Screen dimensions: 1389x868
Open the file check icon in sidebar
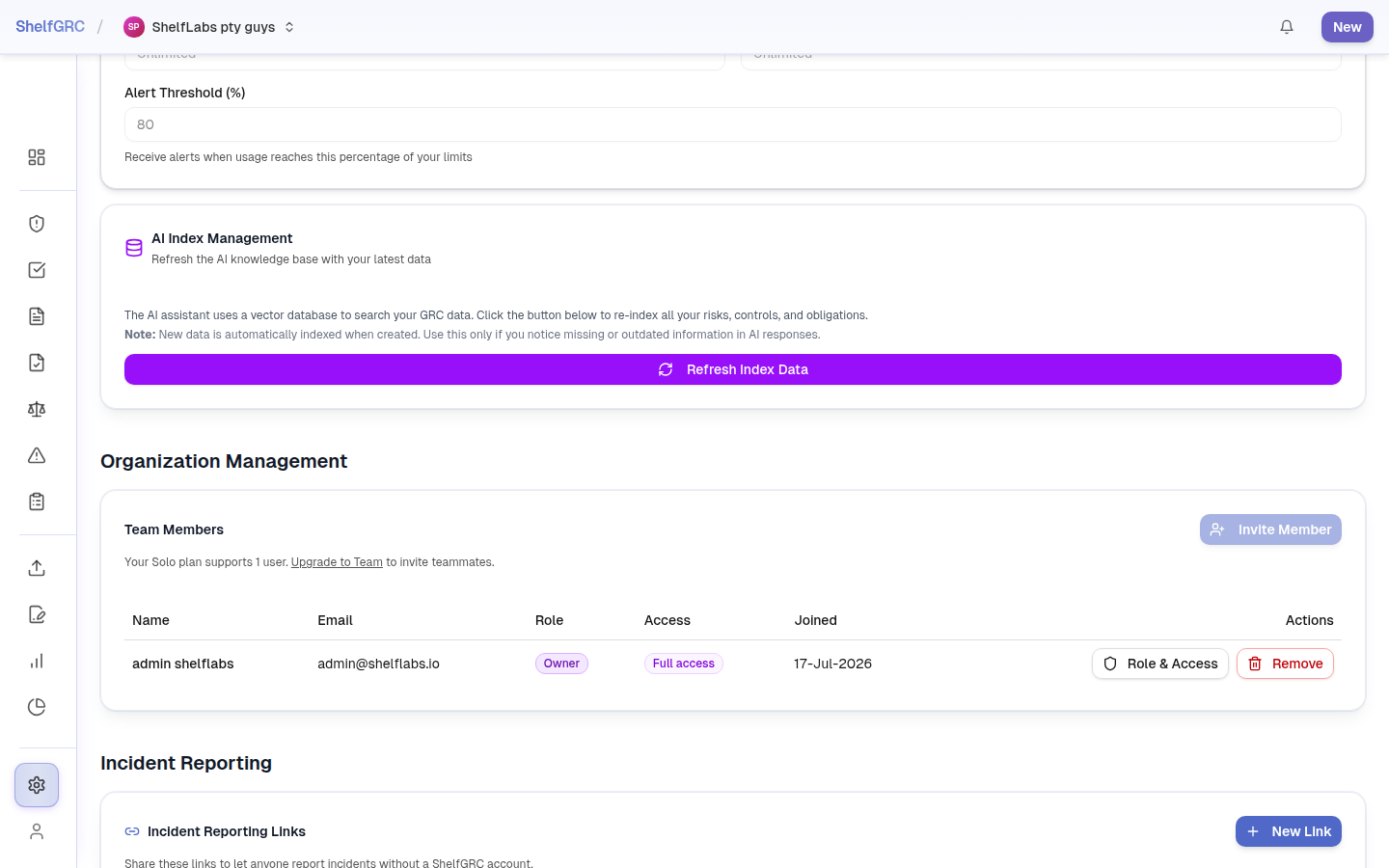(37, 363)
